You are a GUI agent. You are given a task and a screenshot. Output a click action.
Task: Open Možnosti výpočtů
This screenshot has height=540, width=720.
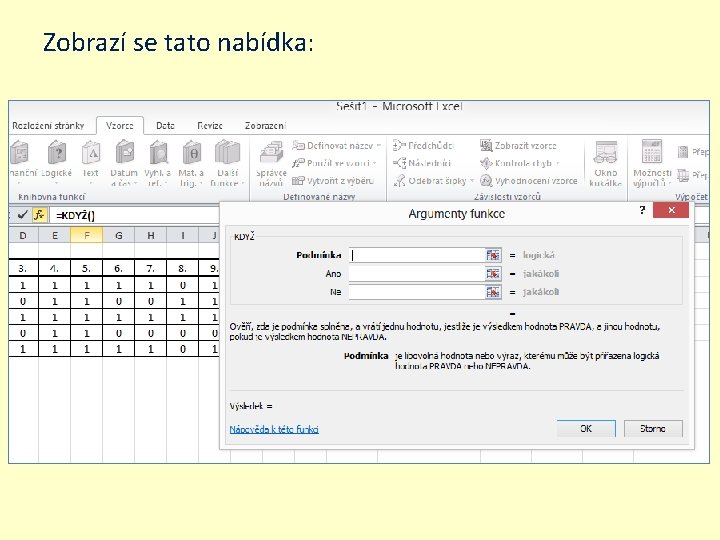(x=652, y=163)
